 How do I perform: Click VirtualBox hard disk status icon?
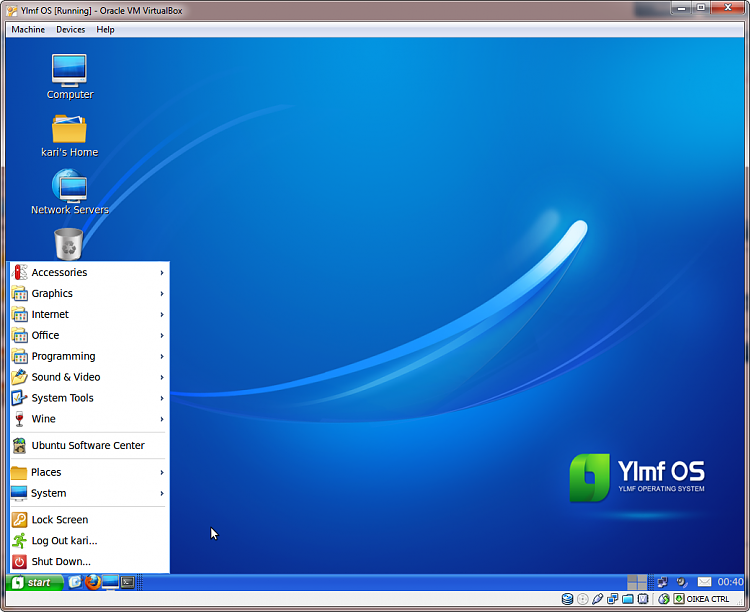tap(567, 599)
